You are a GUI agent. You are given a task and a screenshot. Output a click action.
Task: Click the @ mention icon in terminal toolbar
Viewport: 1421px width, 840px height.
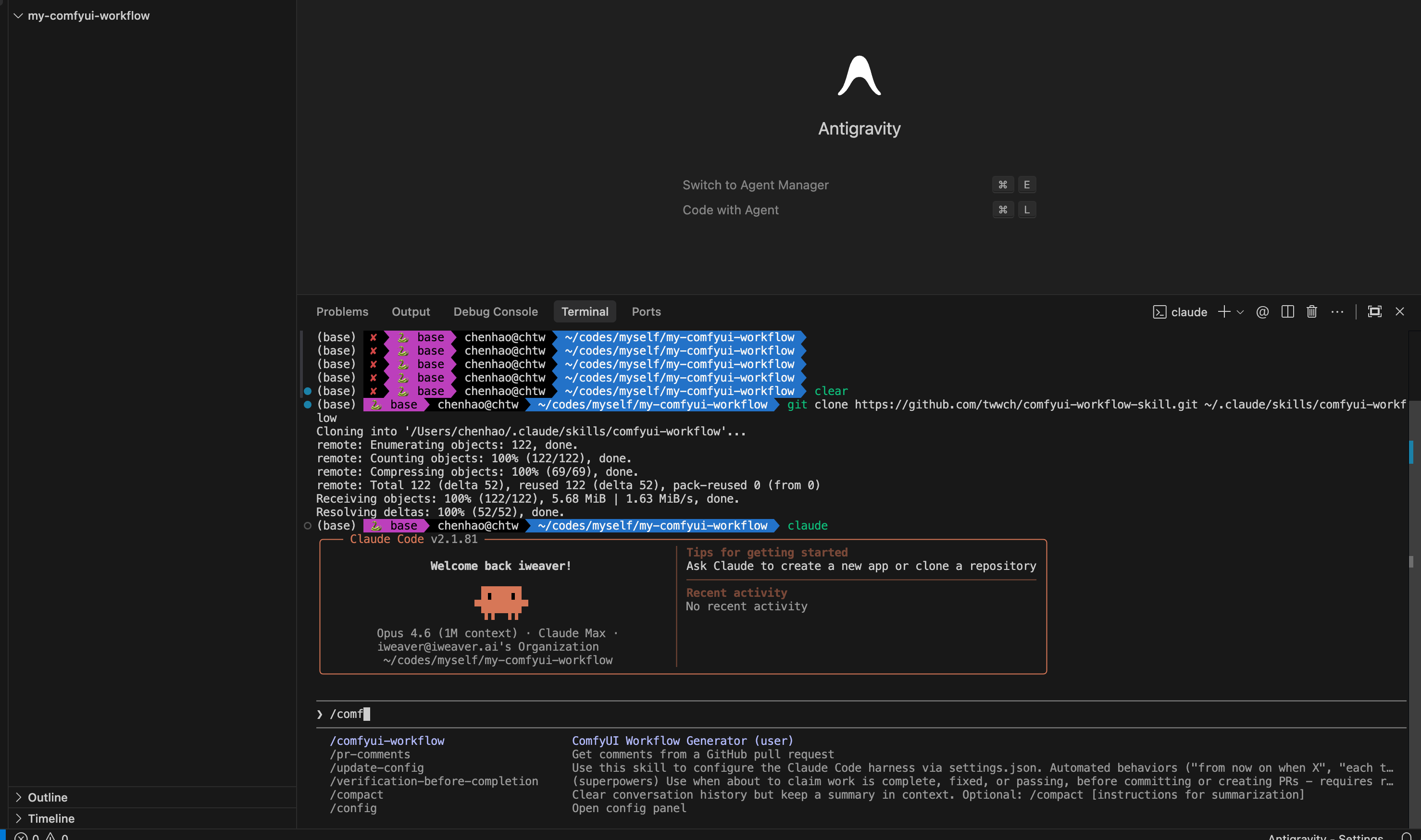1262,312
